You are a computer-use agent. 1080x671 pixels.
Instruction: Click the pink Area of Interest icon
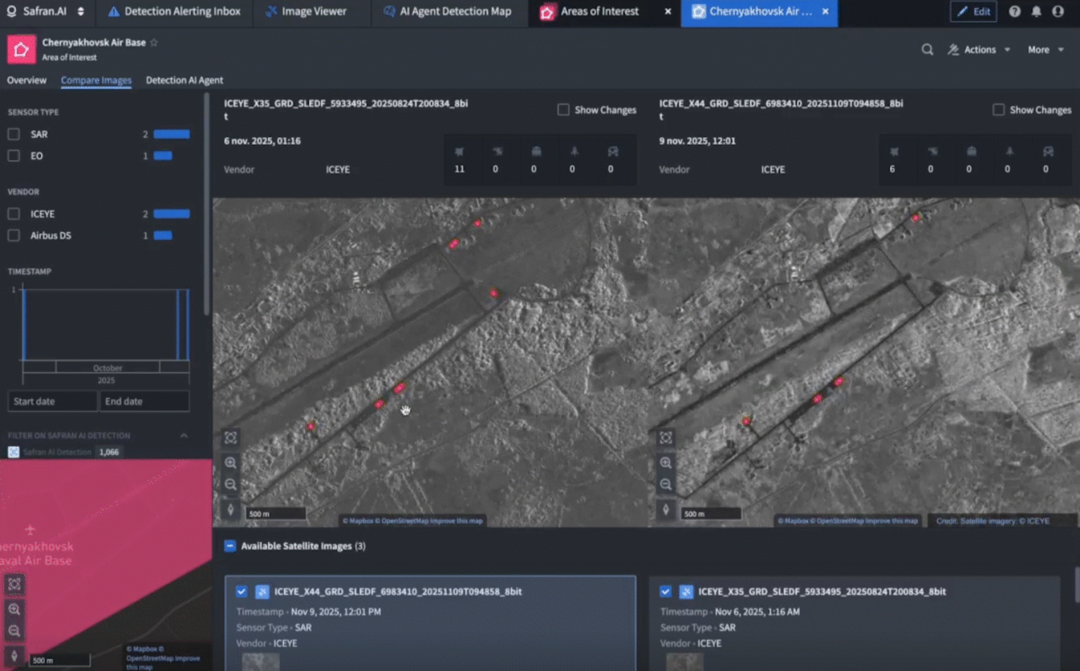[21, 50]
